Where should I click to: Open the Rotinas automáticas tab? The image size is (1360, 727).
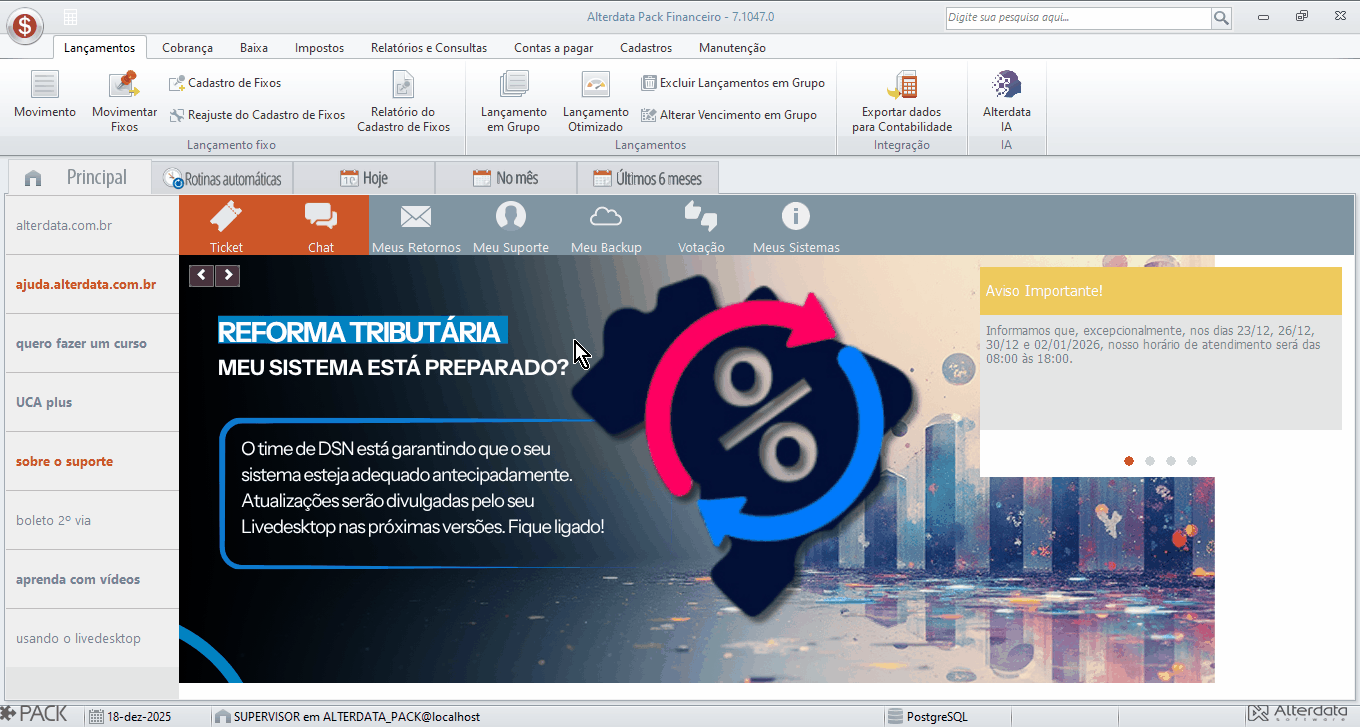(x=222, y=179)
